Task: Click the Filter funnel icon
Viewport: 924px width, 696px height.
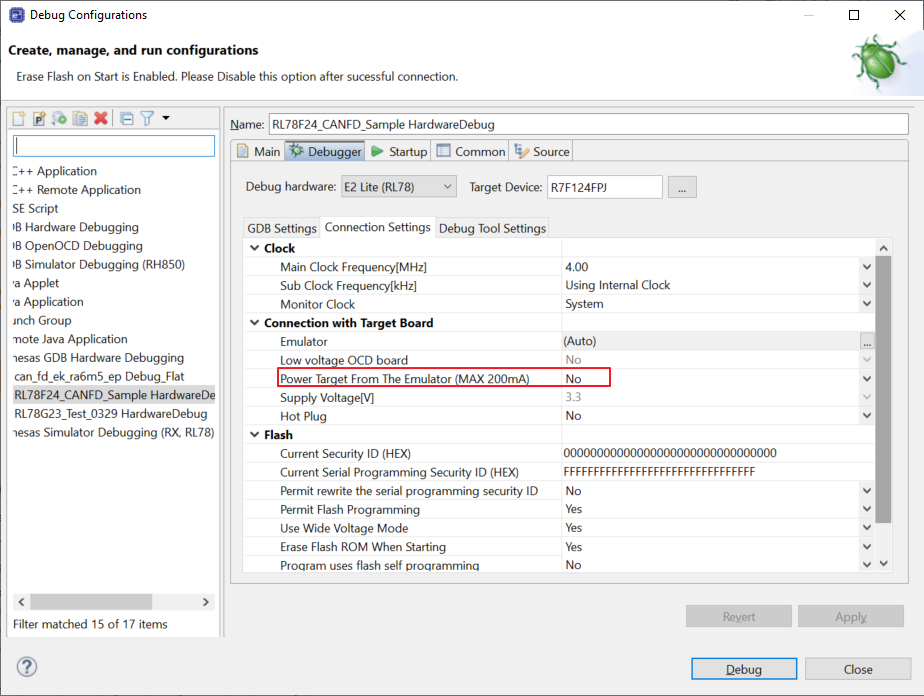Action: tap(147, 118)
